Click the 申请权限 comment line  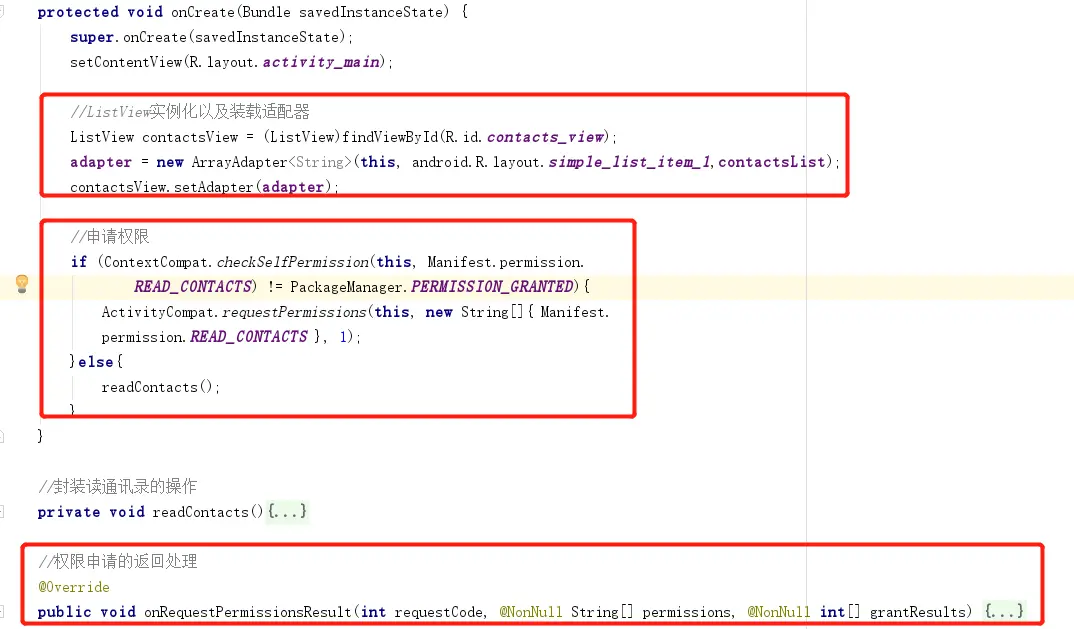[x=110, y=237]
